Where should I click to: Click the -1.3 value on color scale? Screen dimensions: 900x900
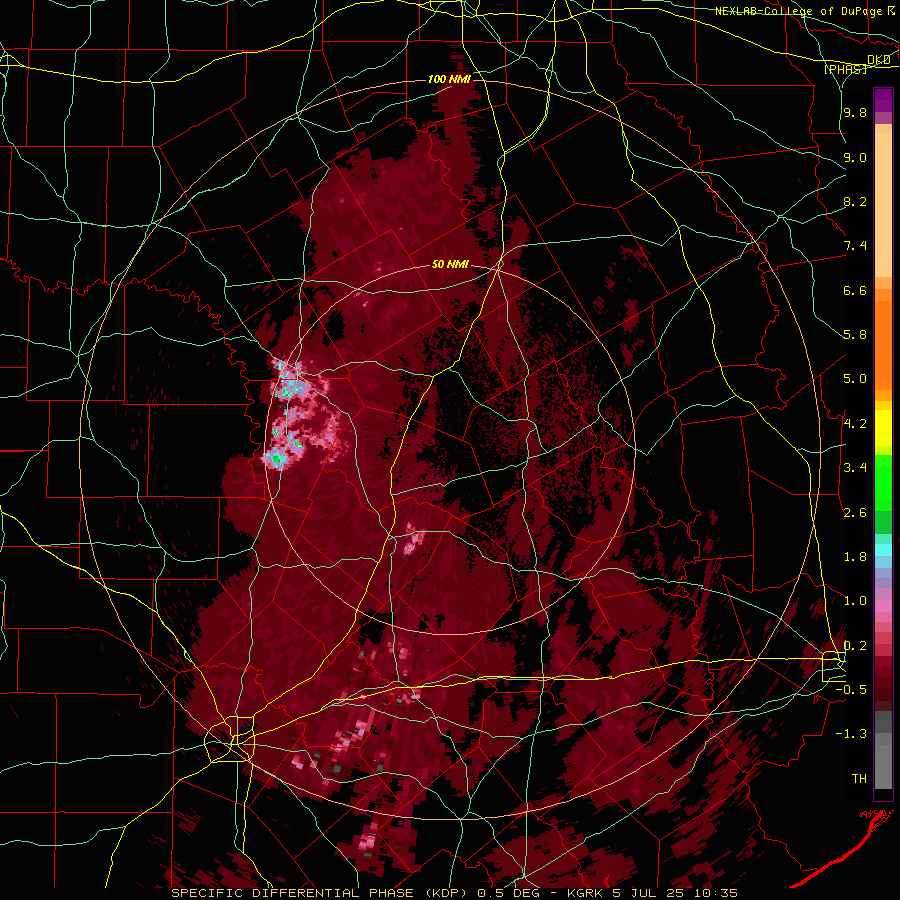coord(852,734)
